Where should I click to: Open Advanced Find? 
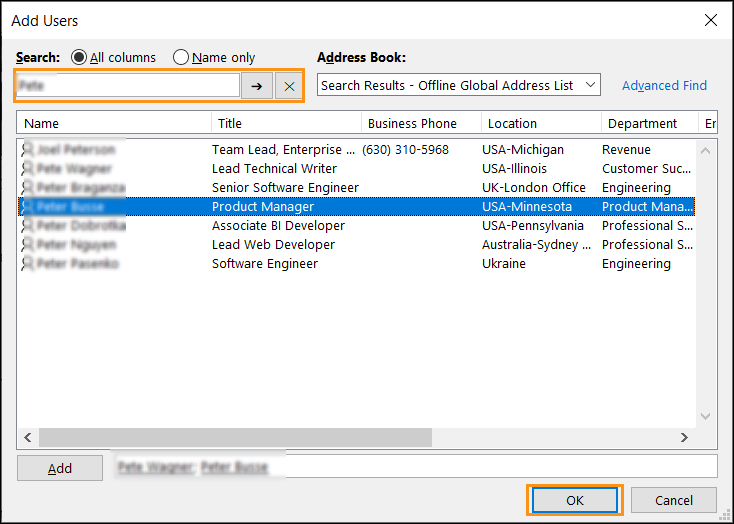point(664,85)
